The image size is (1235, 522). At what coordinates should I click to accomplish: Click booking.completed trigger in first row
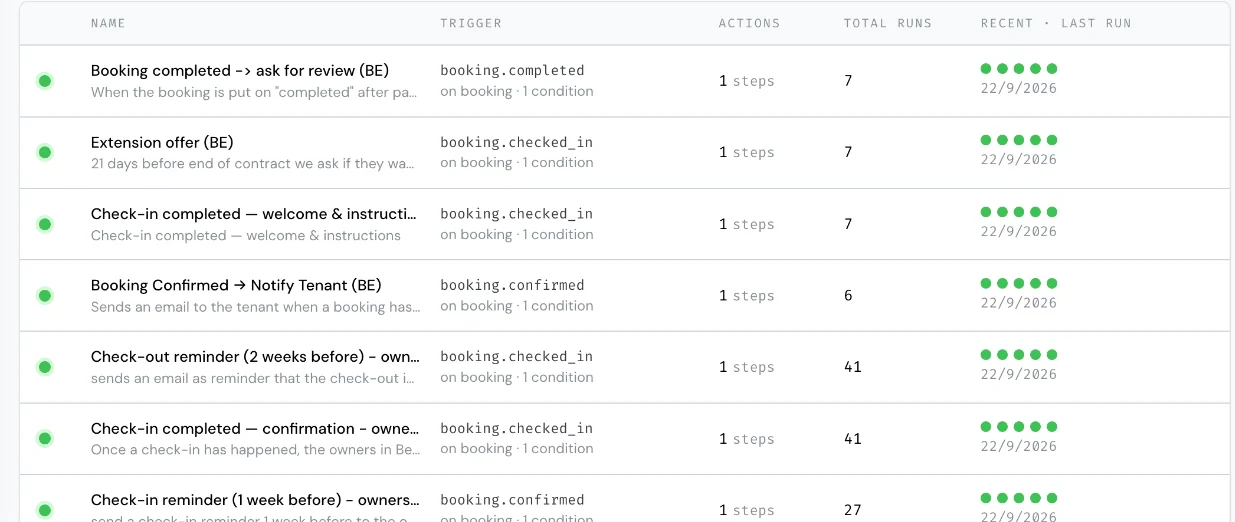[512, 71]
